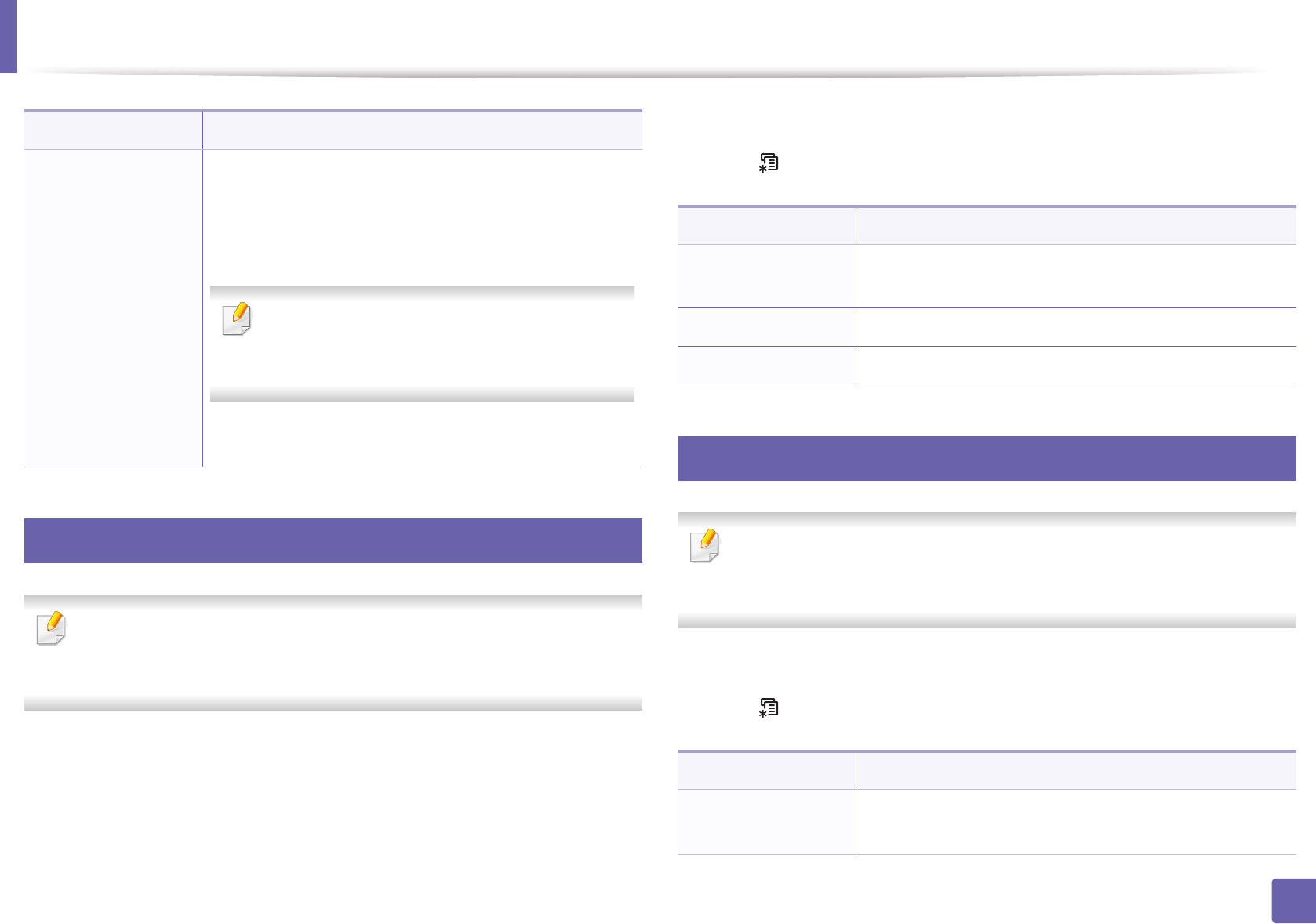The height and width of the screenshot is (924, 1316).
Task: Select the purple section header bar in the right column
Action: pyautogui.click(x=987, y=458)
